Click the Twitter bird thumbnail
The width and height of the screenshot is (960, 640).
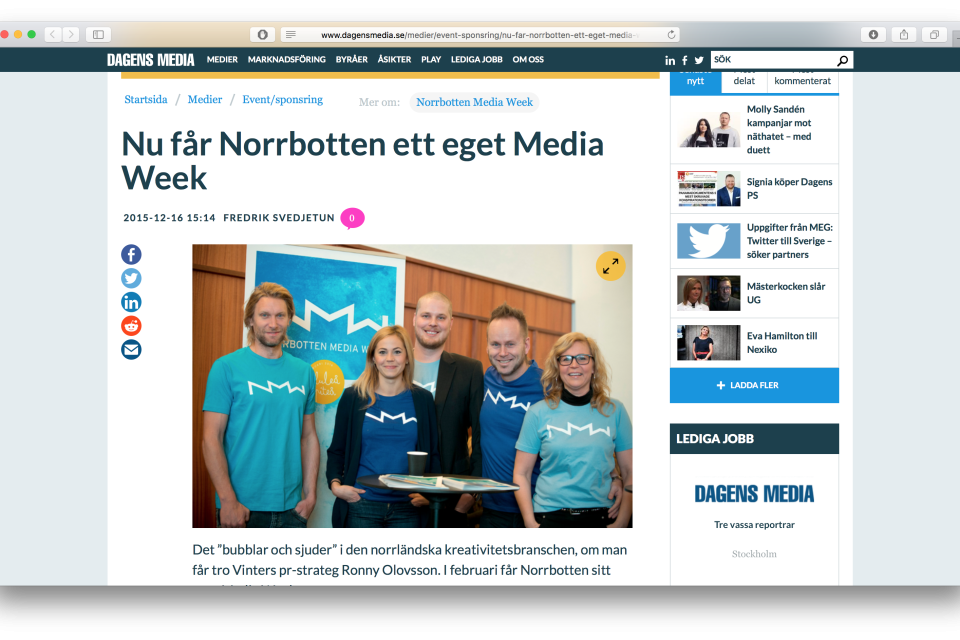708,241
